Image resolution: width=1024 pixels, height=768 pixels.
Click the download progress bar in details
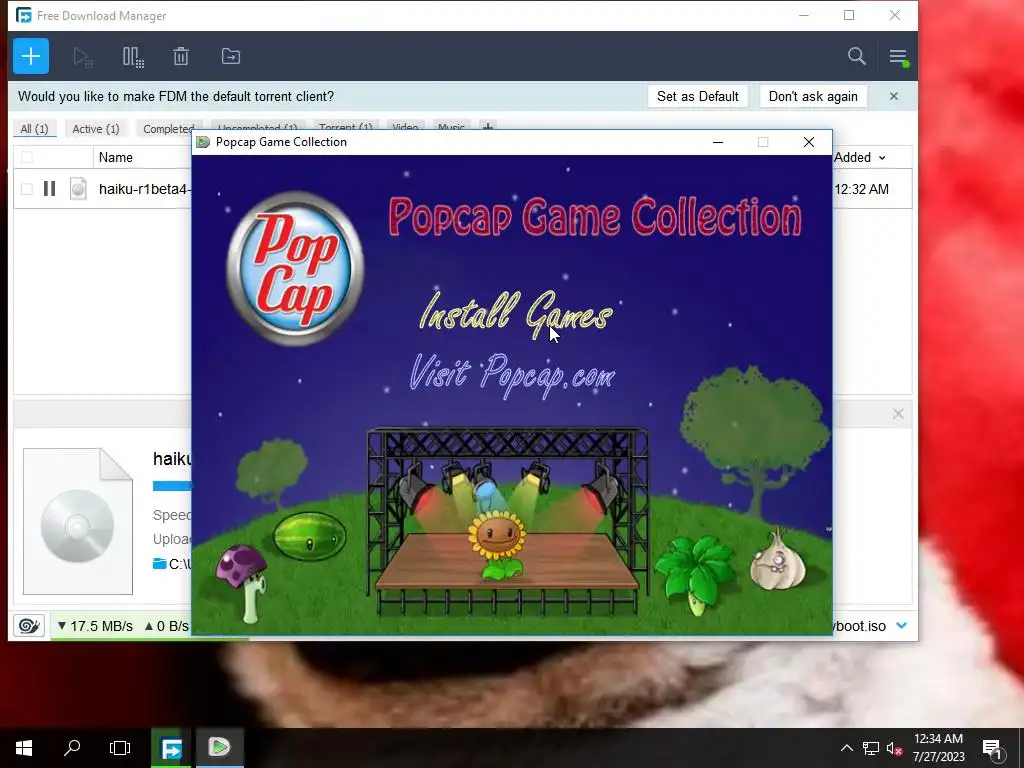point(172,485)
